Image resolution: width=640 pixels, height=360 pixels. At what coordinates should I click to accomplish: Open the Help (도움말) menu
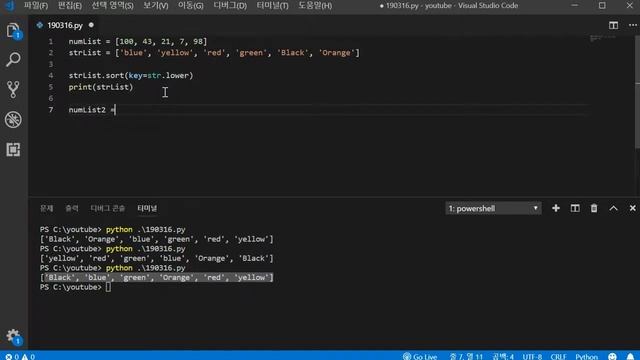click(x=315, y=6)
